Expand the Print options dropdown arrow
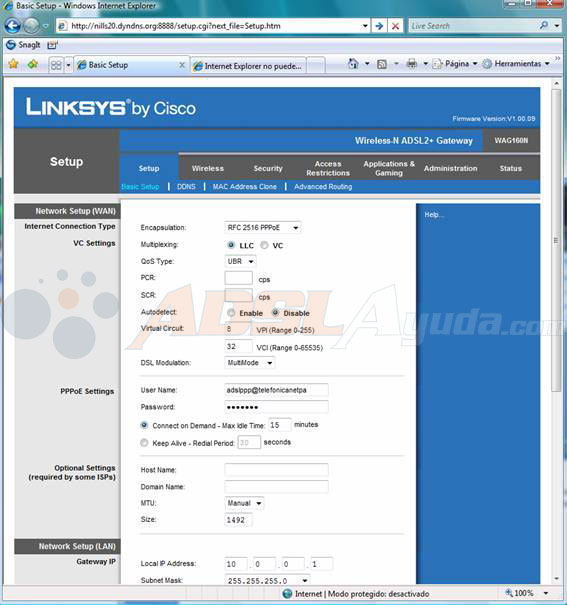 tap(425, 63)
